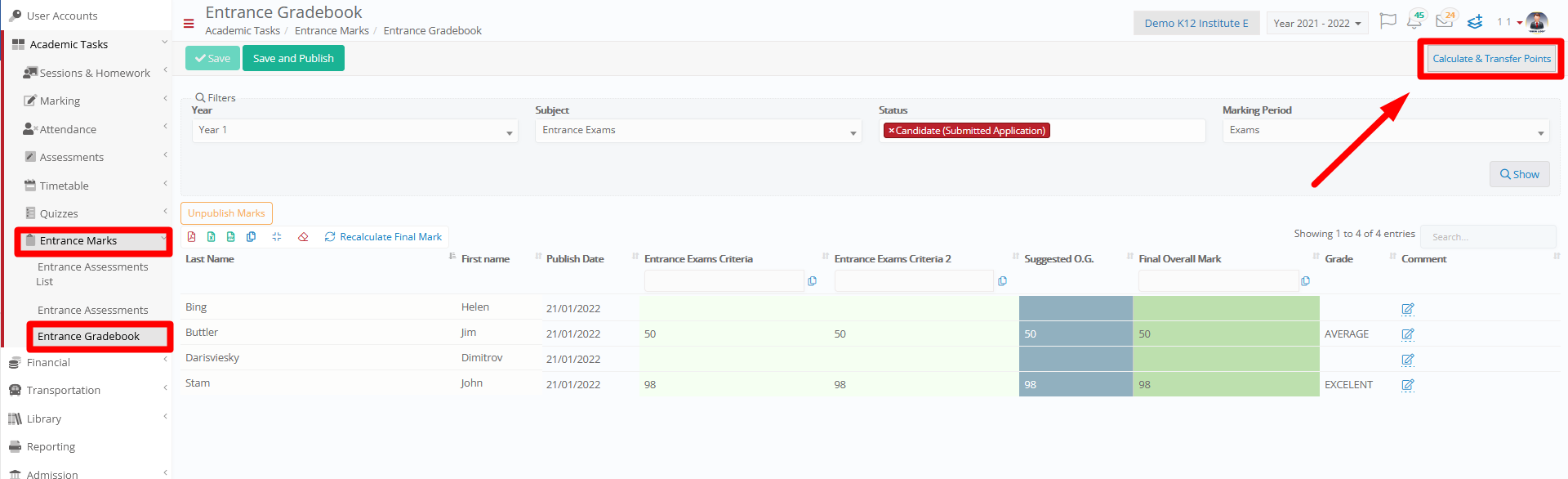This screenshot has height=479, width=1568.
Task: Open Entrance Assessments List menu item
Action: [93, 274]
